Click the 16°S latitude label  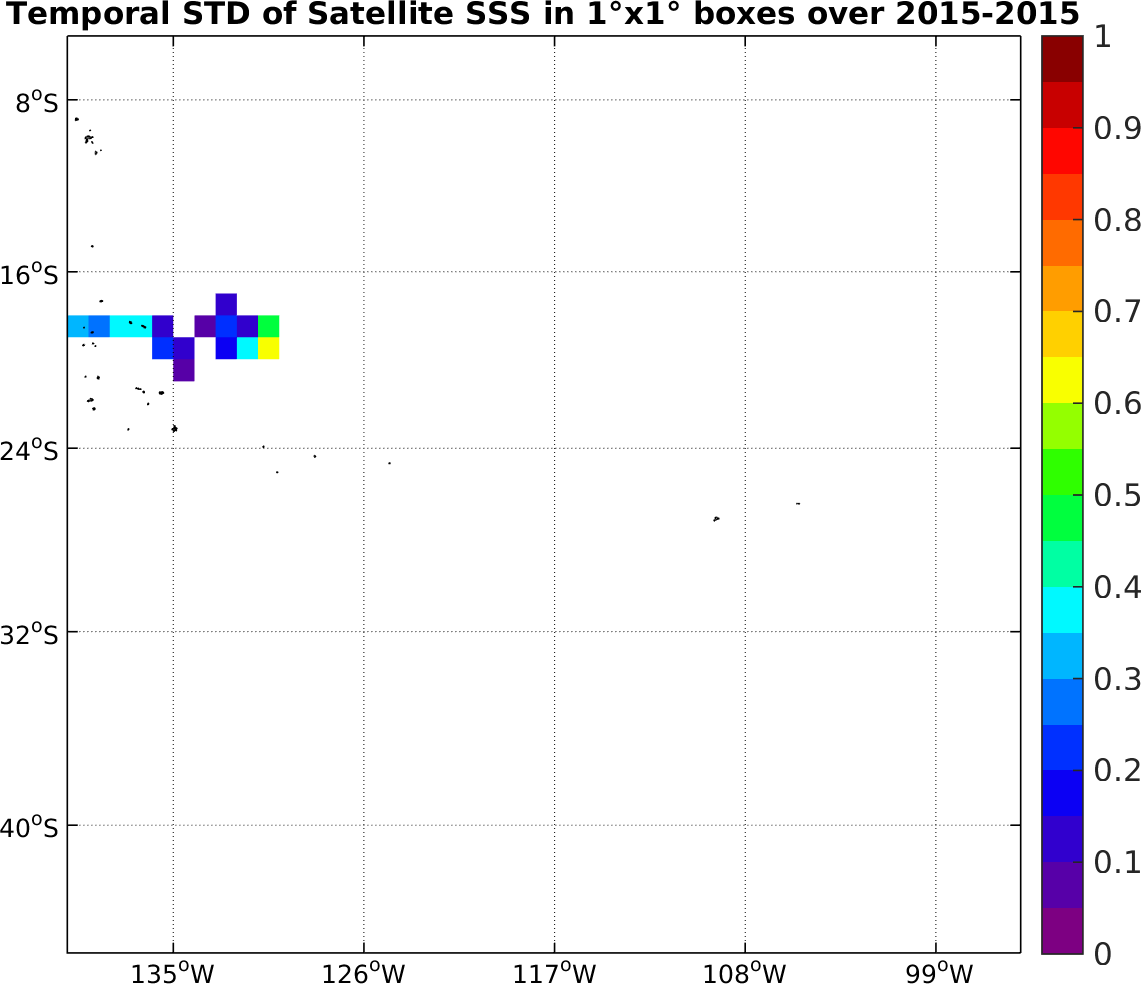29,275
